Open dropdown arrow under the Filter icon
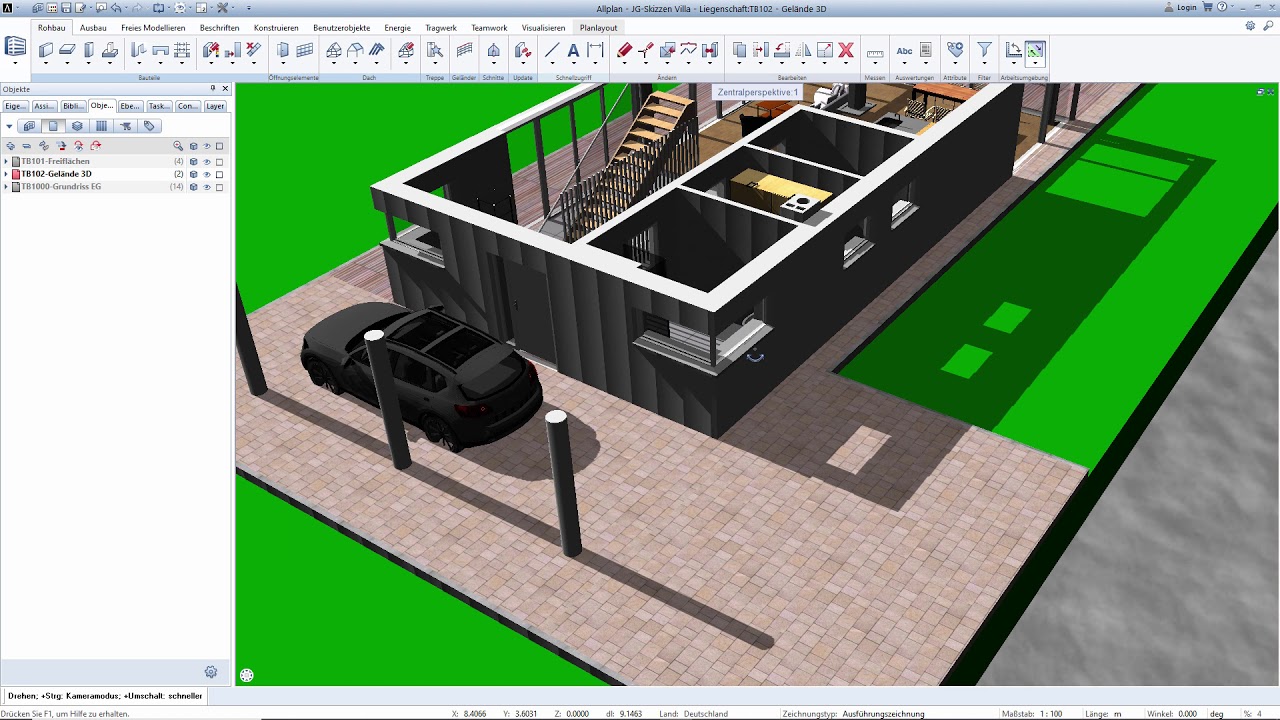 pyautogui.click(x=984, y=65)
